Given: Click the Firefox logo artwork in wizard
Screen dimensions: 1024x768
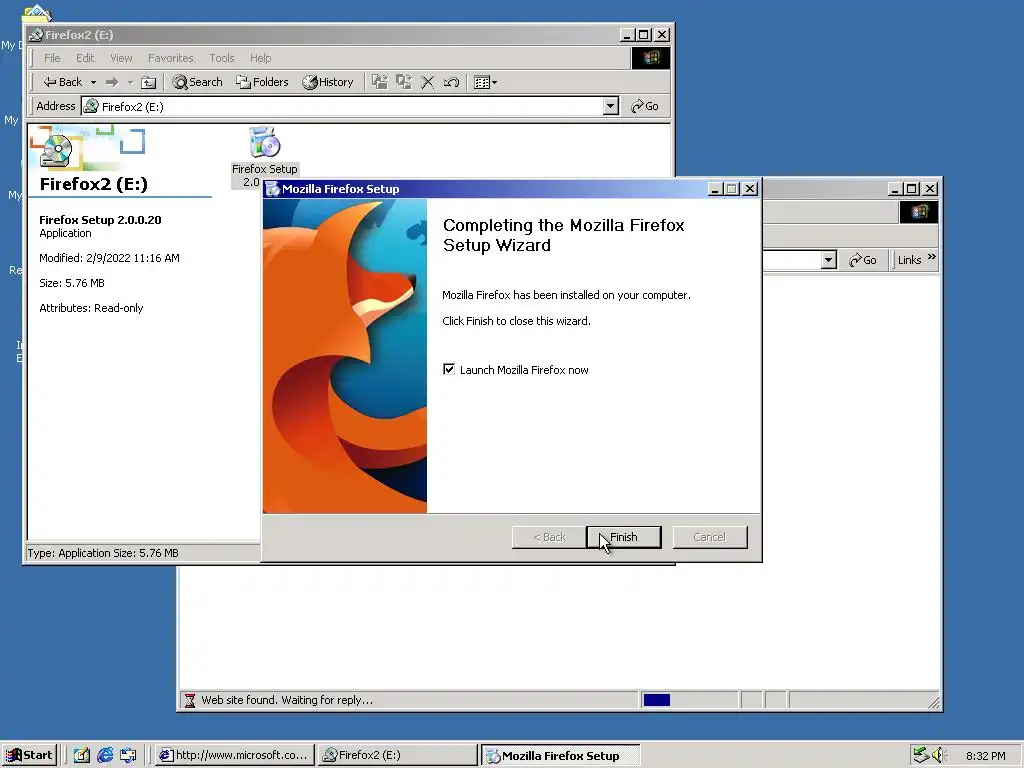Looking at the screenshot, I should [345, 356].
